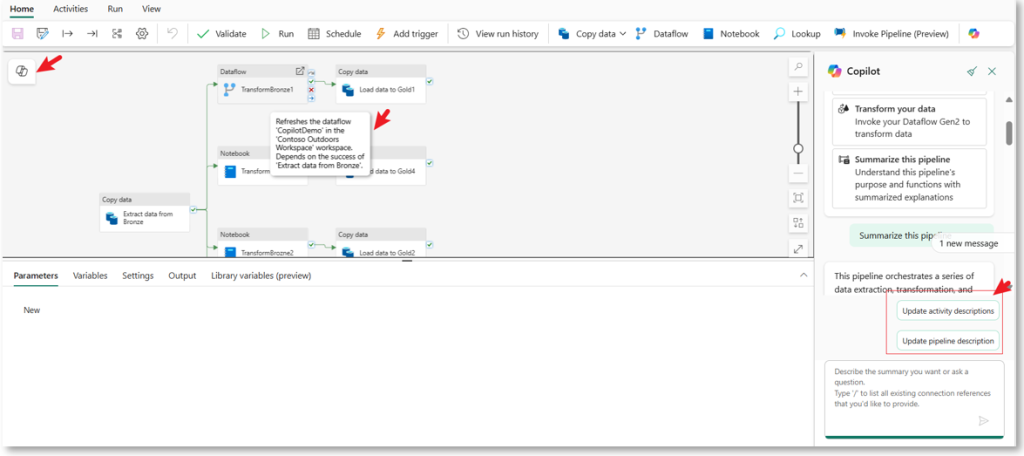Add a Notebook activity from the toolbar
This screenshot has height=456, width=1024.
[731, 33]
